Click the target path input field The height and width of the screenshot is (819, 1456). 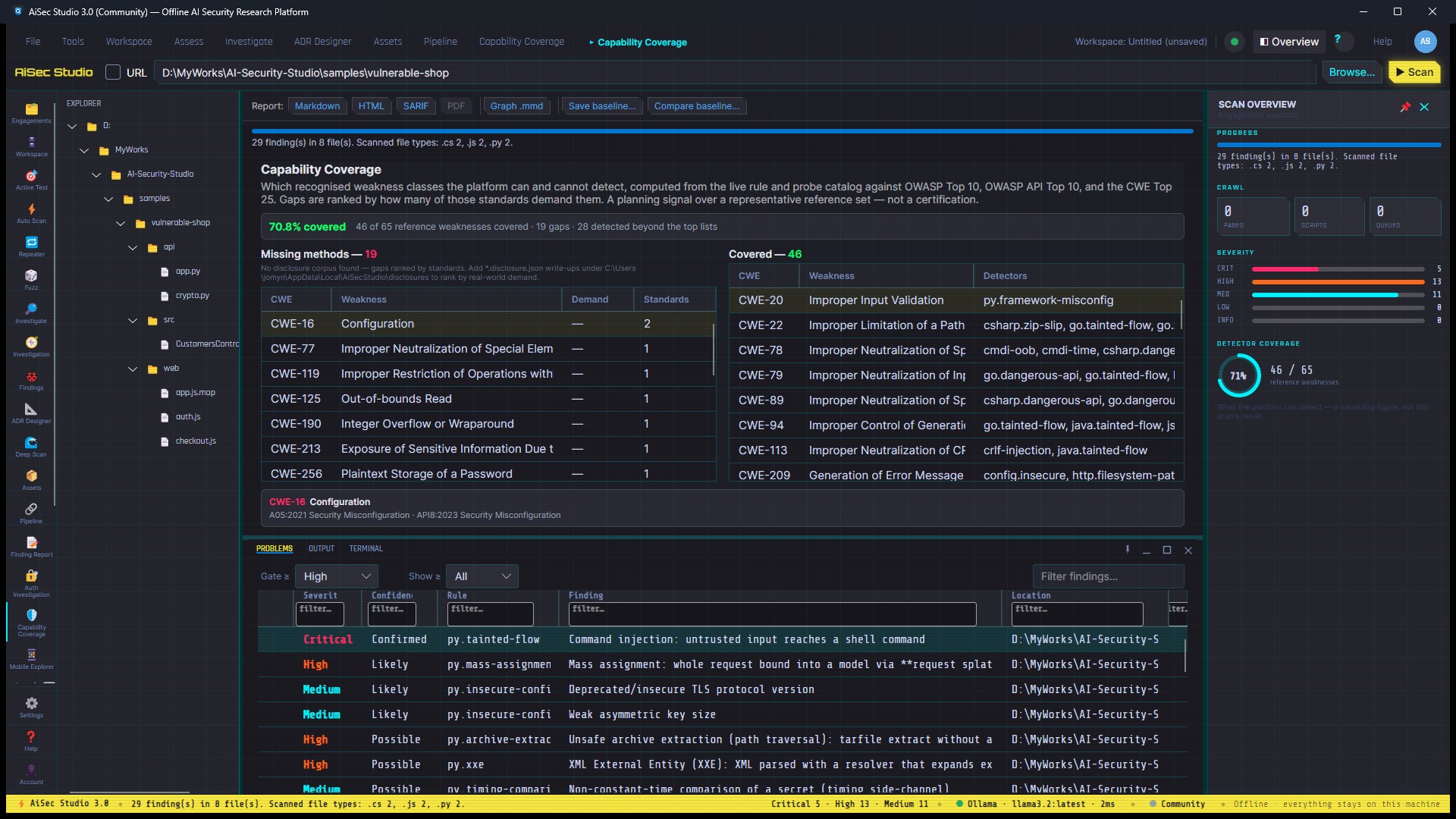click(734, 73)
